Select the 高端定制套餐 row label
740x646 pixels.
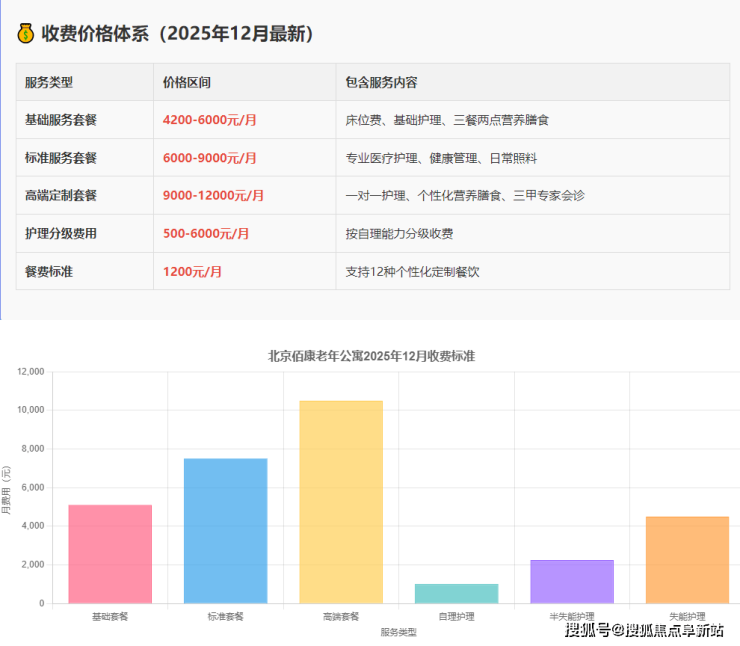(61, 196)
